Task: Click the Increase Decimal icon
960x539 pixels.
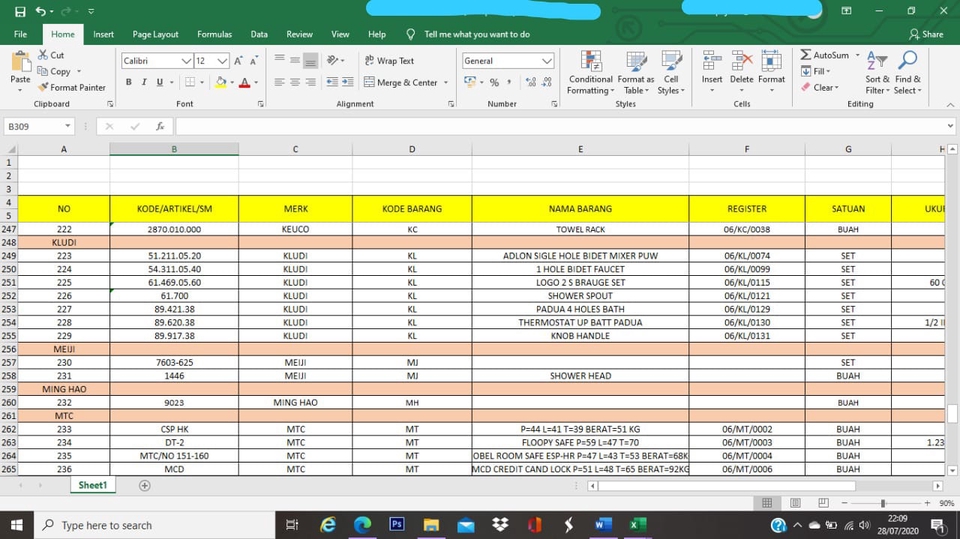Action: (531, 82)
